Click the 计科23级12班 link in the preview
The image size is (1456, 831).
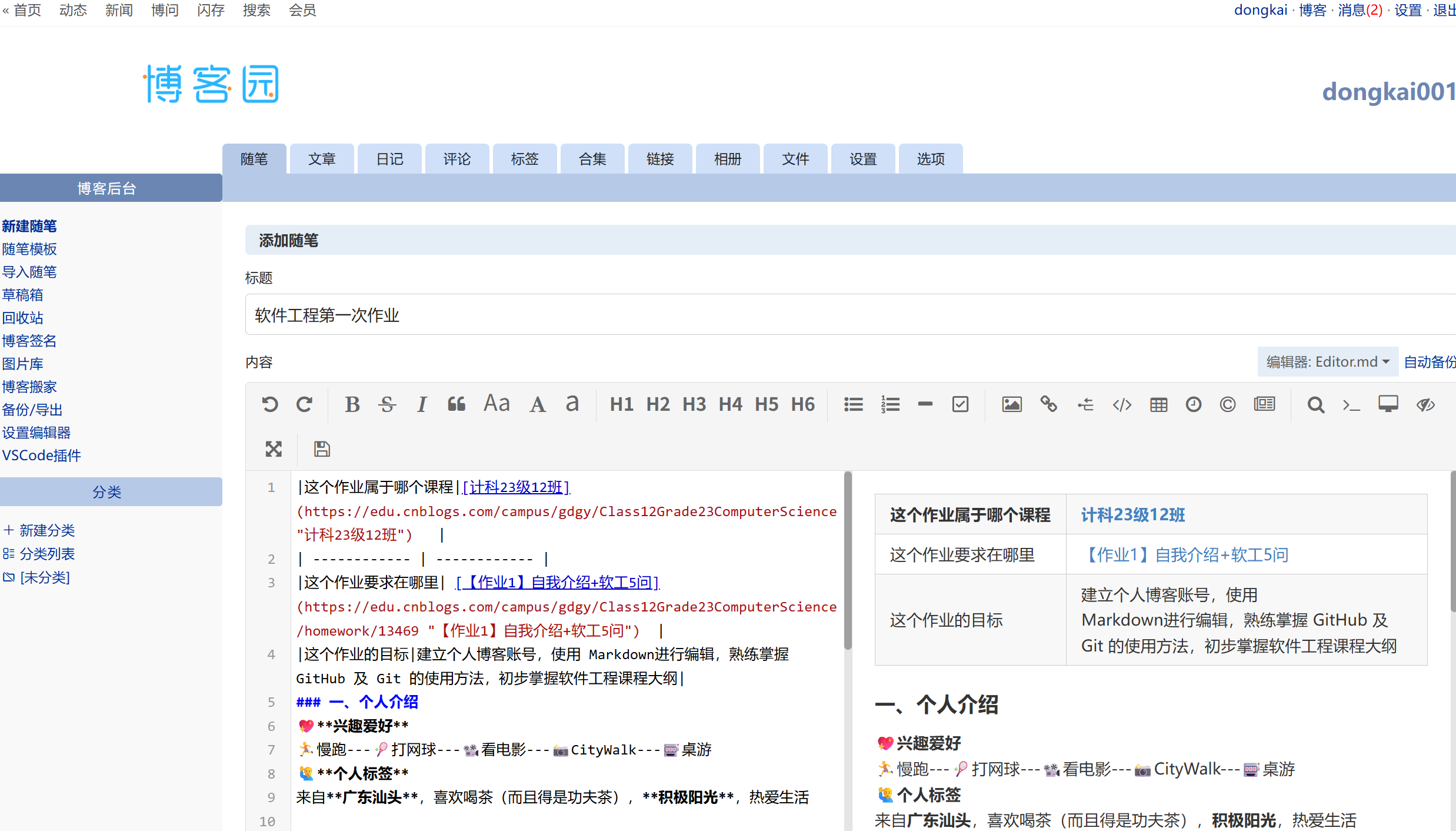[1132, 515]
